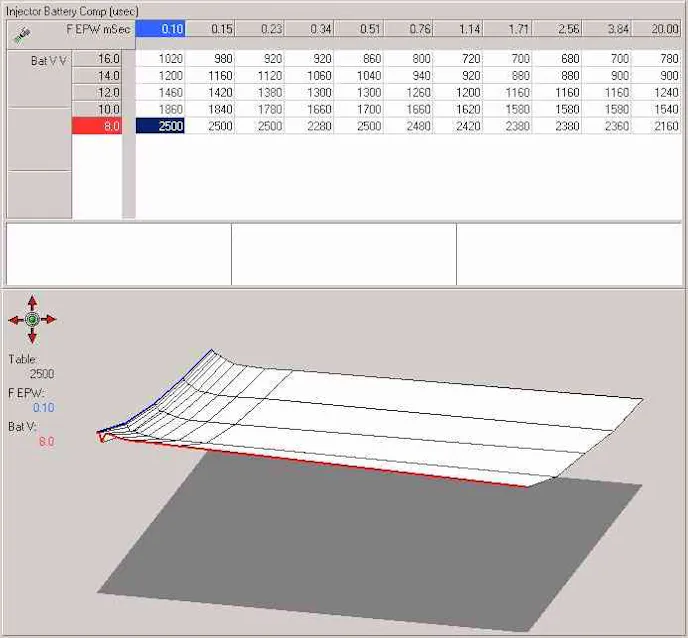The width and height of the screenshot is (688, 638).
Task: Click the right arrow of the 3D rotate control
Action: (x=50, y=320)
